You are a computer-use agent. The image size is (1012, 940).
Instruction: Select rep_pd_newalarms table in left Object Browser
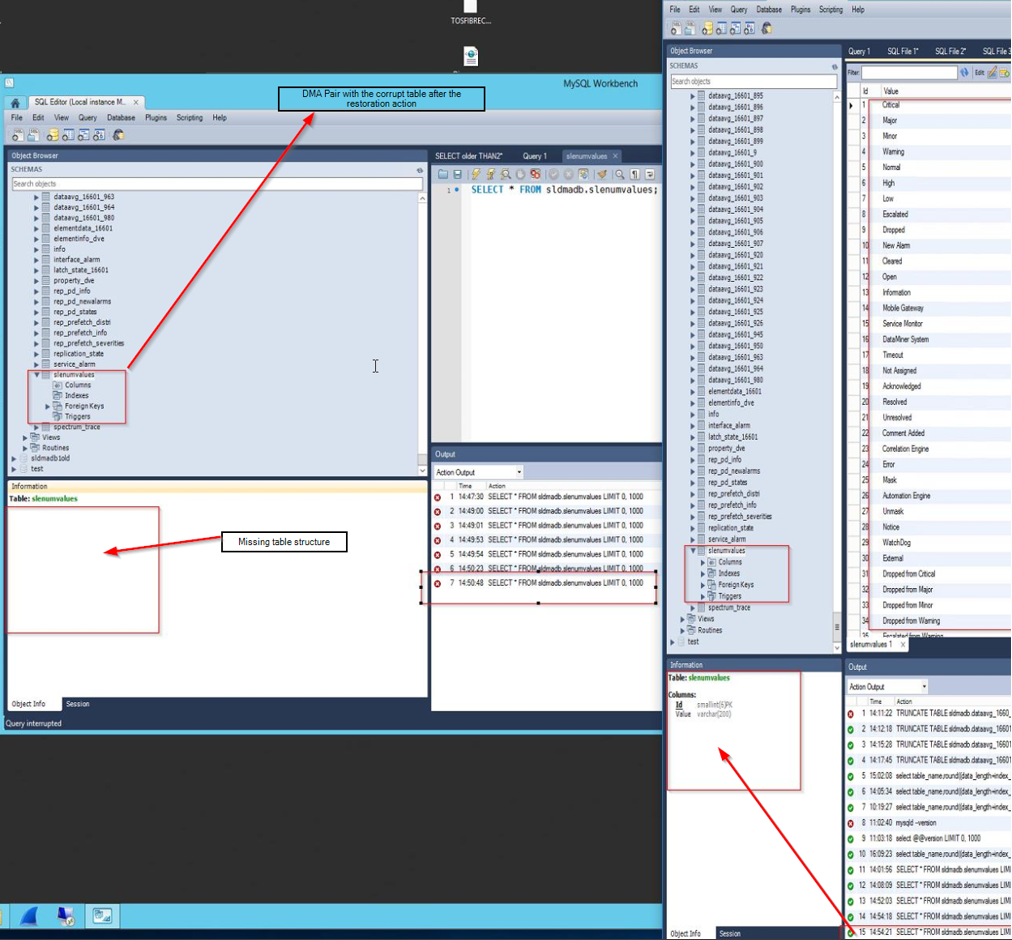tap(82, 301)
